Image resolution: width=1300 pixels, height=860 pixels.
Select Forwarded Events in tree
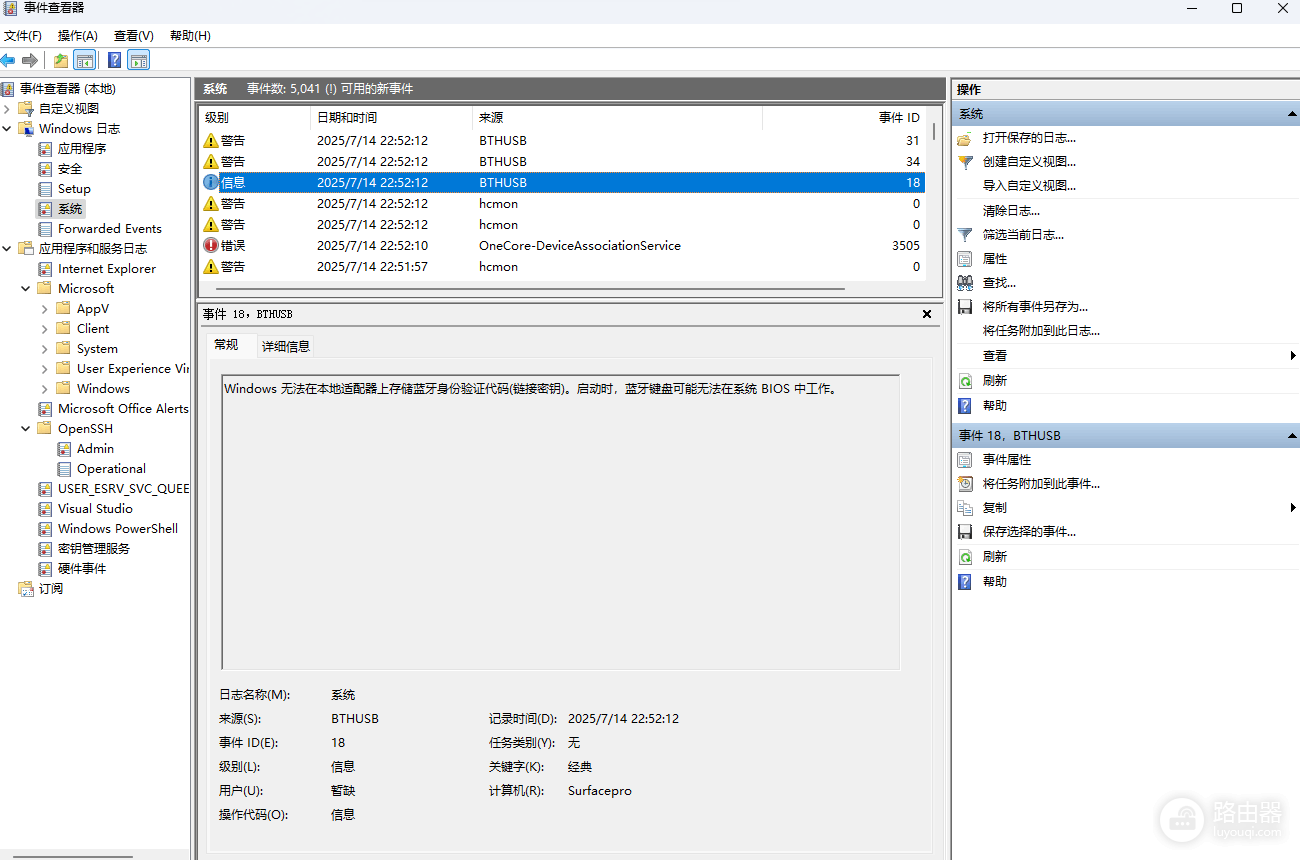click(110, 229)
